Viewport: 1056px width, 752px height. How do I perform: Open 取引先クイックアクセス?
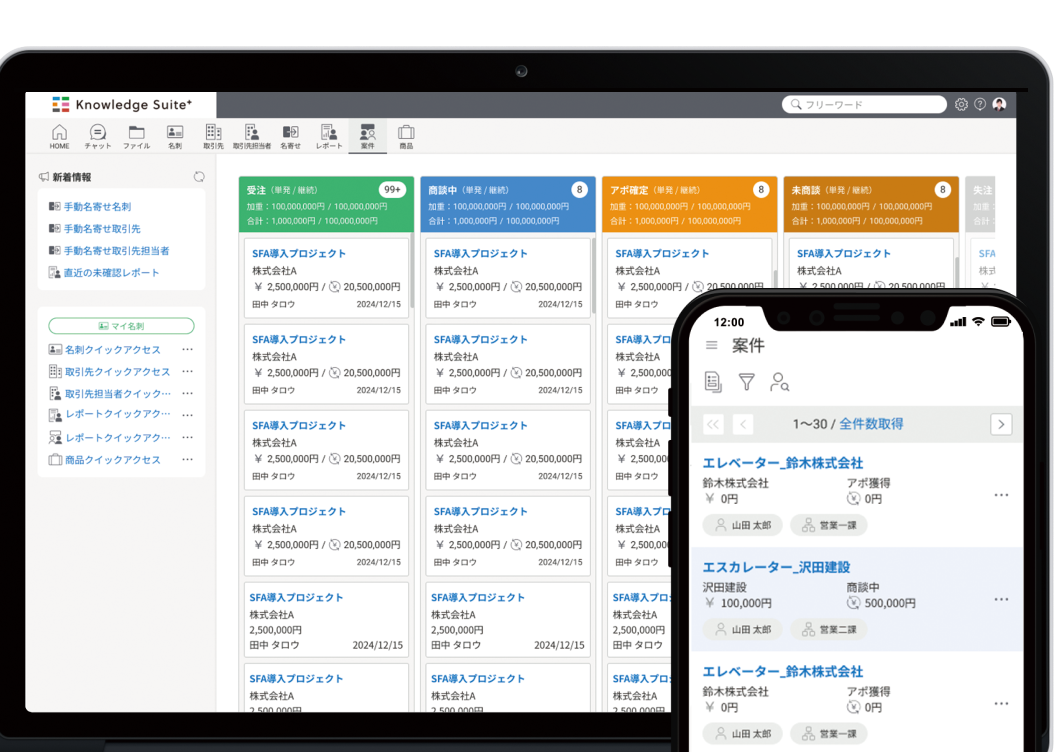click(x=117, y=372)
